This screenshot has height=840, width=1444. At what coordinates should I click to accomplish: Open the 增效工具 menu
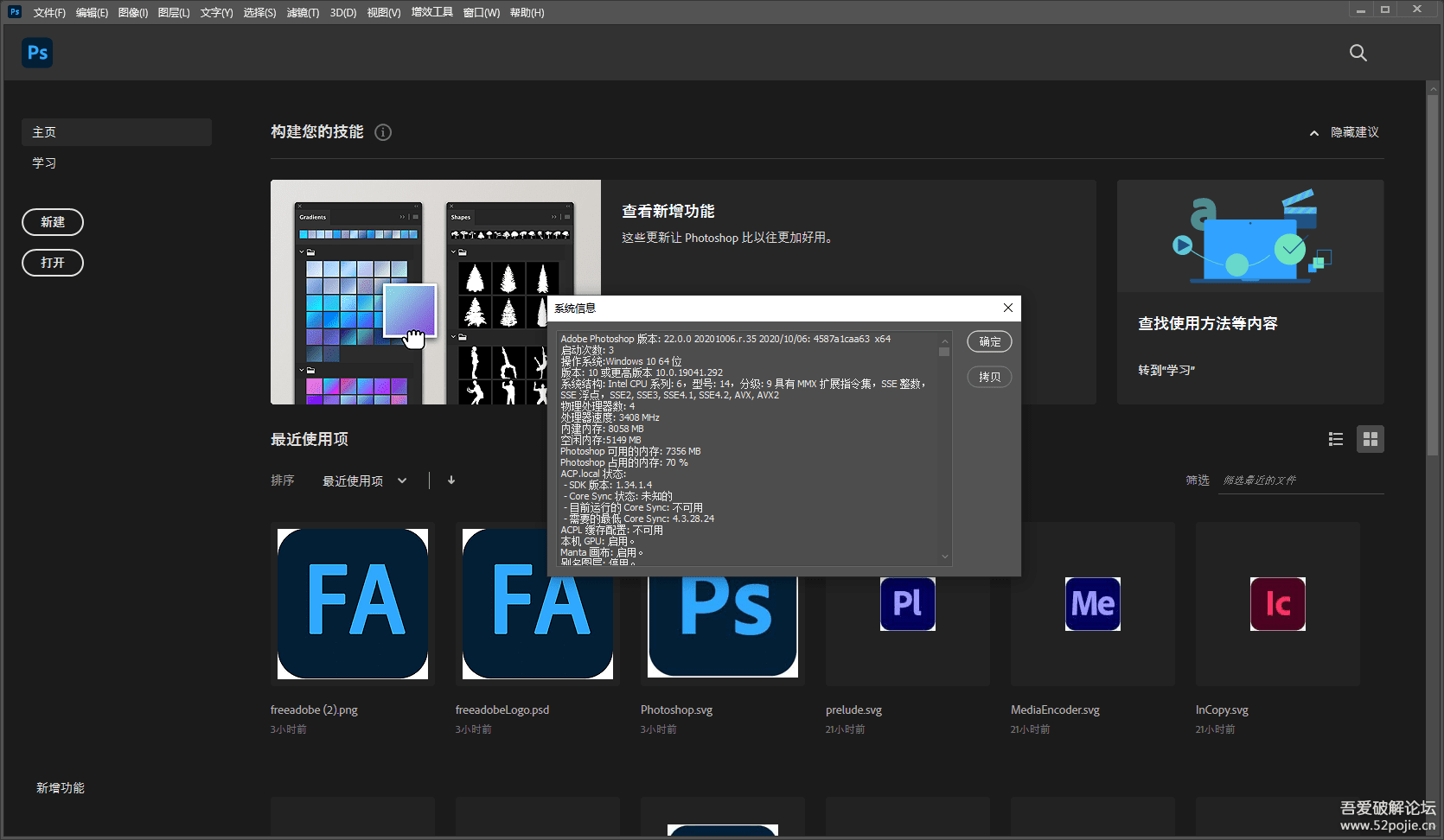click(x=432, y=12)
